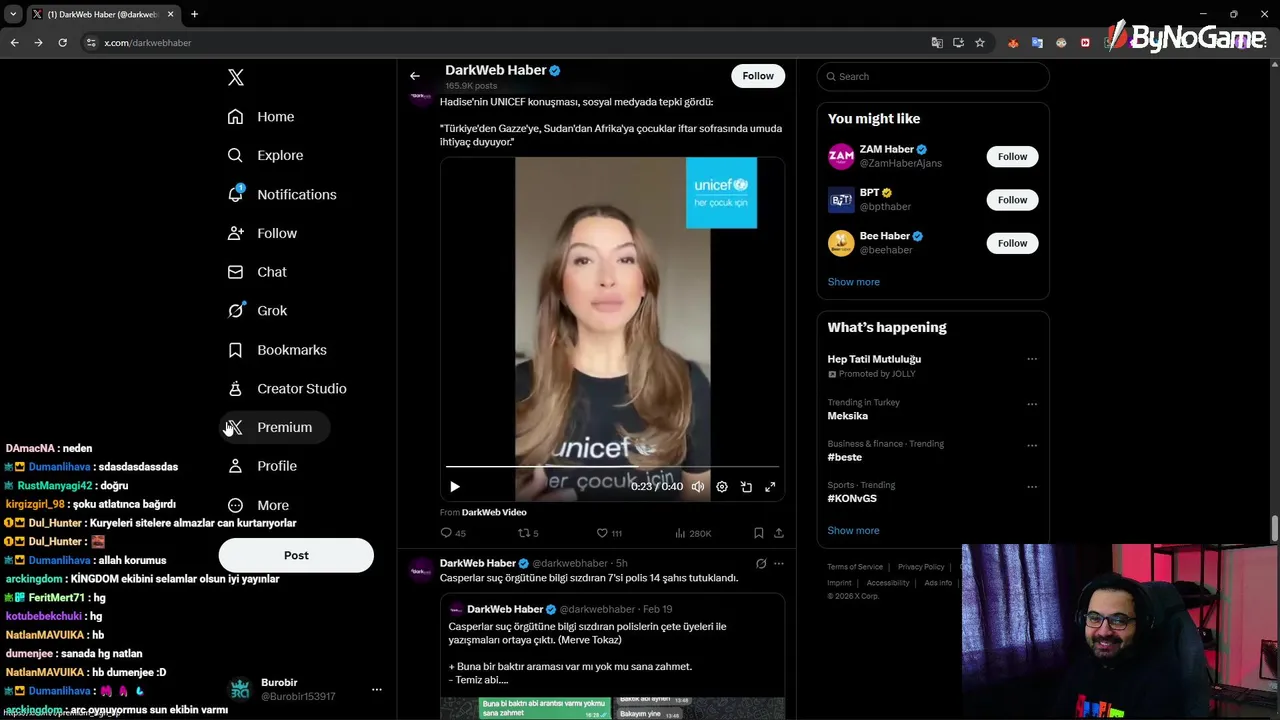Bookmark this page with star icon
Screen dimensions: 1280x720
tap(980, 43)
